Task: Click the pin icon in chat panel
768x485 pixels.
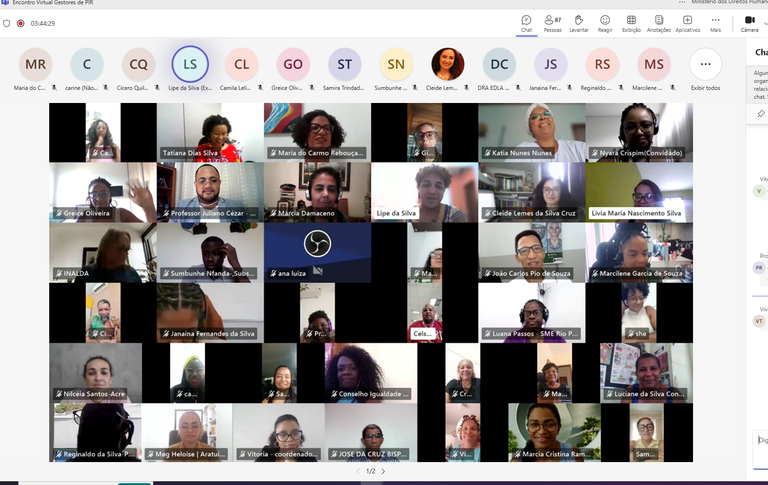Action: 761,114
